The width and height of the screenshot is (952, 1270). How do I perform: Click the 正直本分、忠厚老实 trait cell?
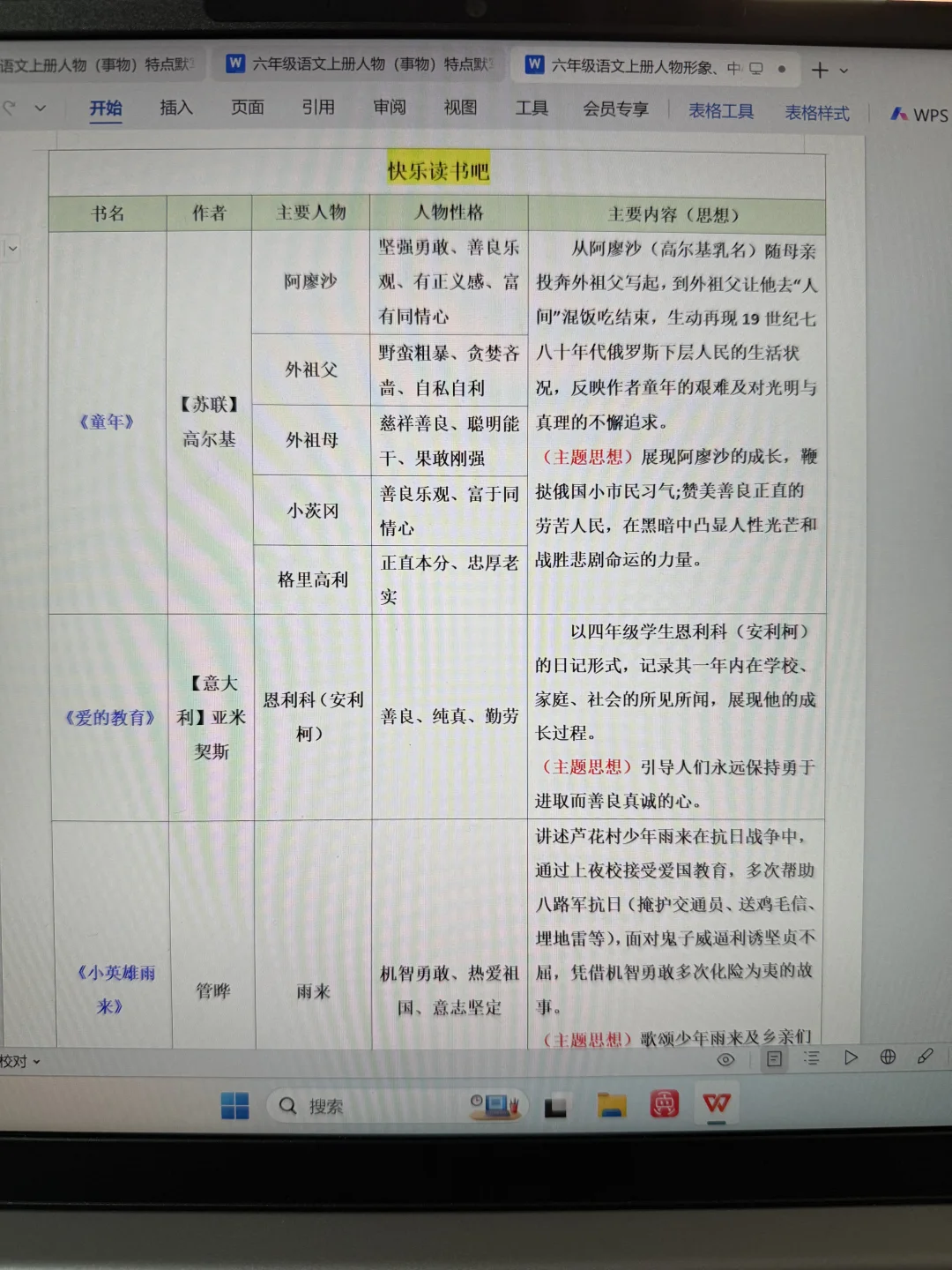[450, 579]
